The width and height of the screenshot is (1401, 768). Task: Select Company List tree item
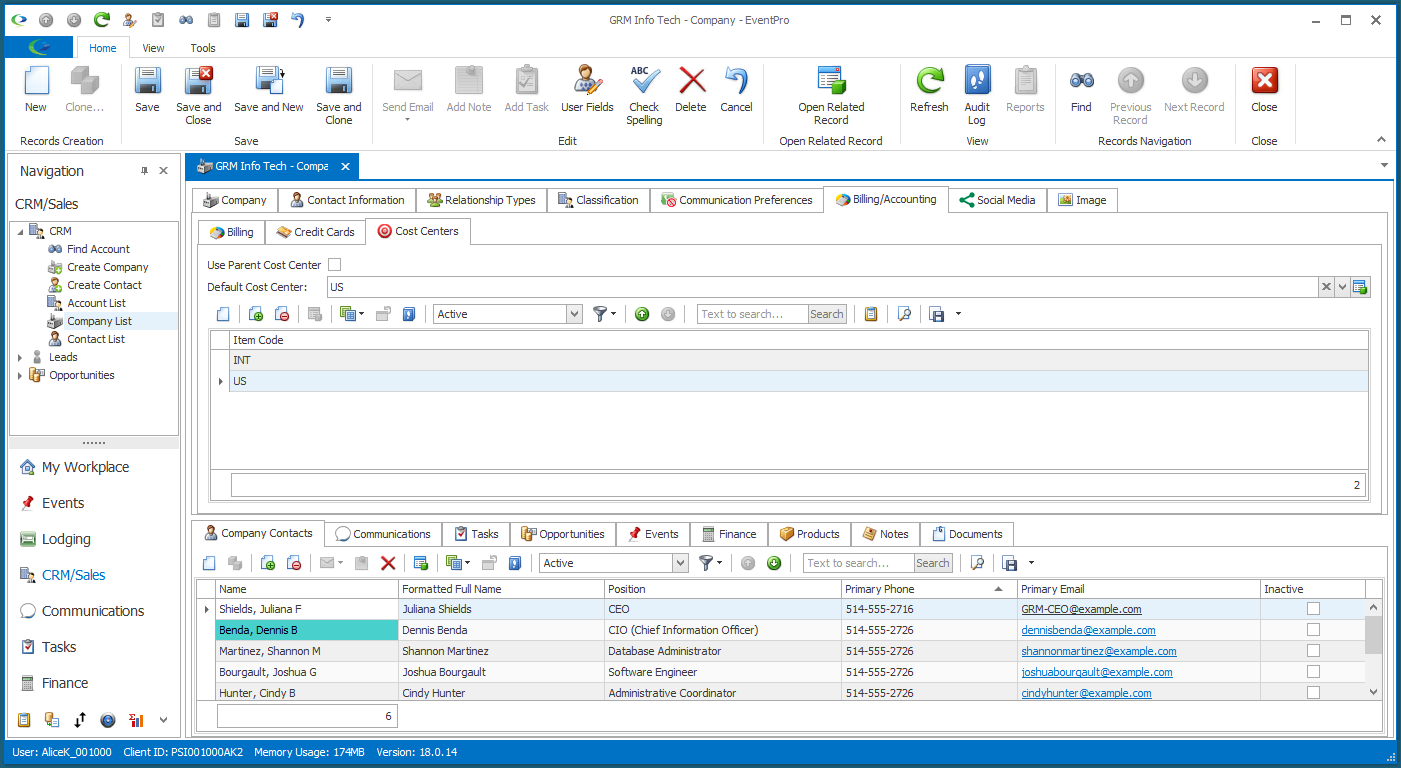tap(99, 321)
